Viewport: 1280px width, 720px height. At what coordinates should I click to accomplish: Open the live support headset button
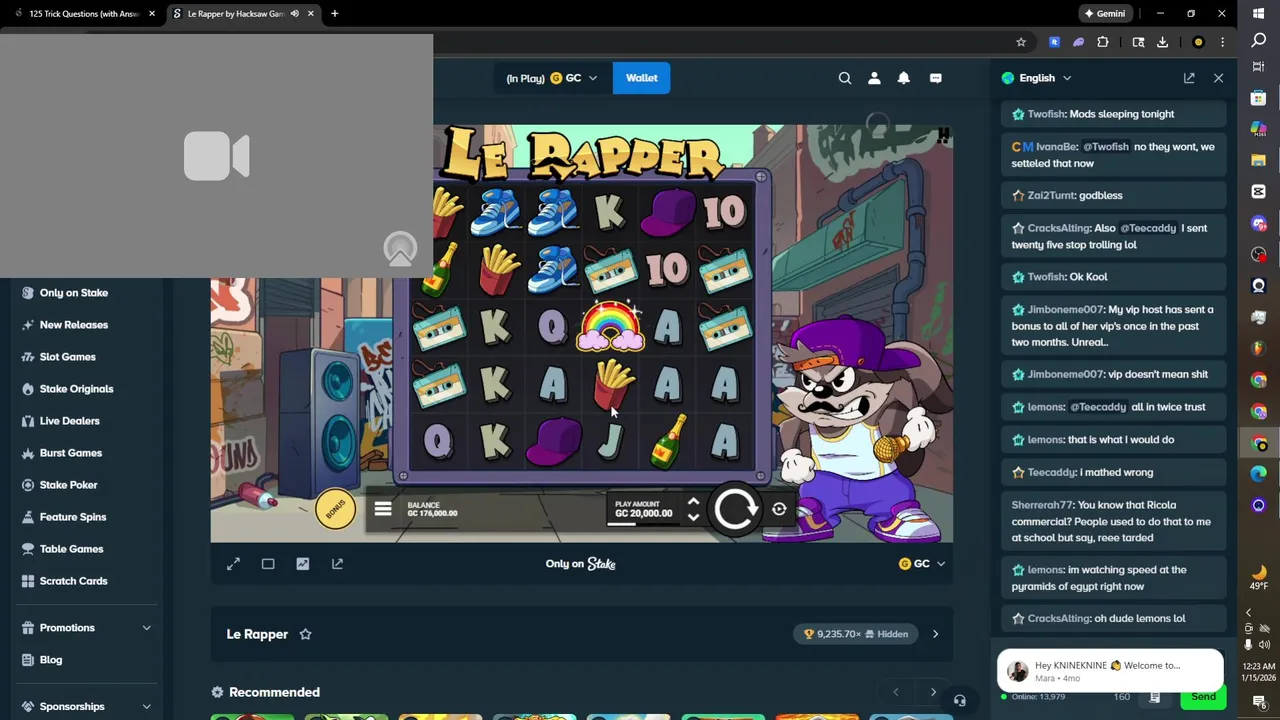click(959, 701)
